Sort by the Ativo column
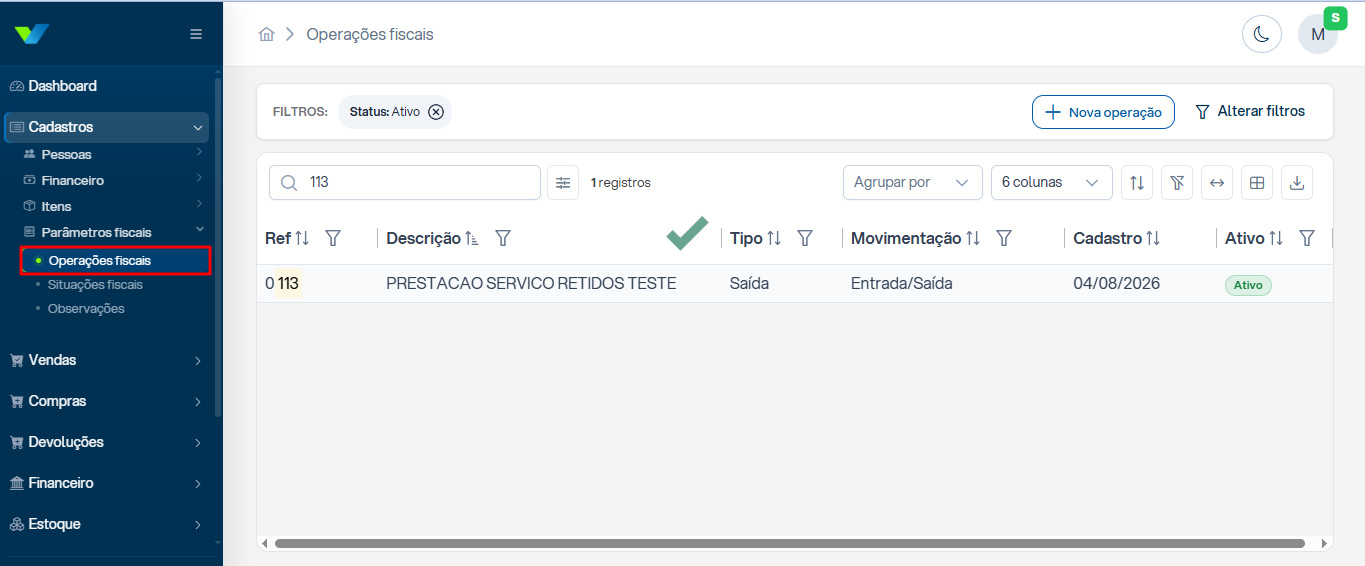This screenshot has height=566, width=1365. coord(1276,238)
